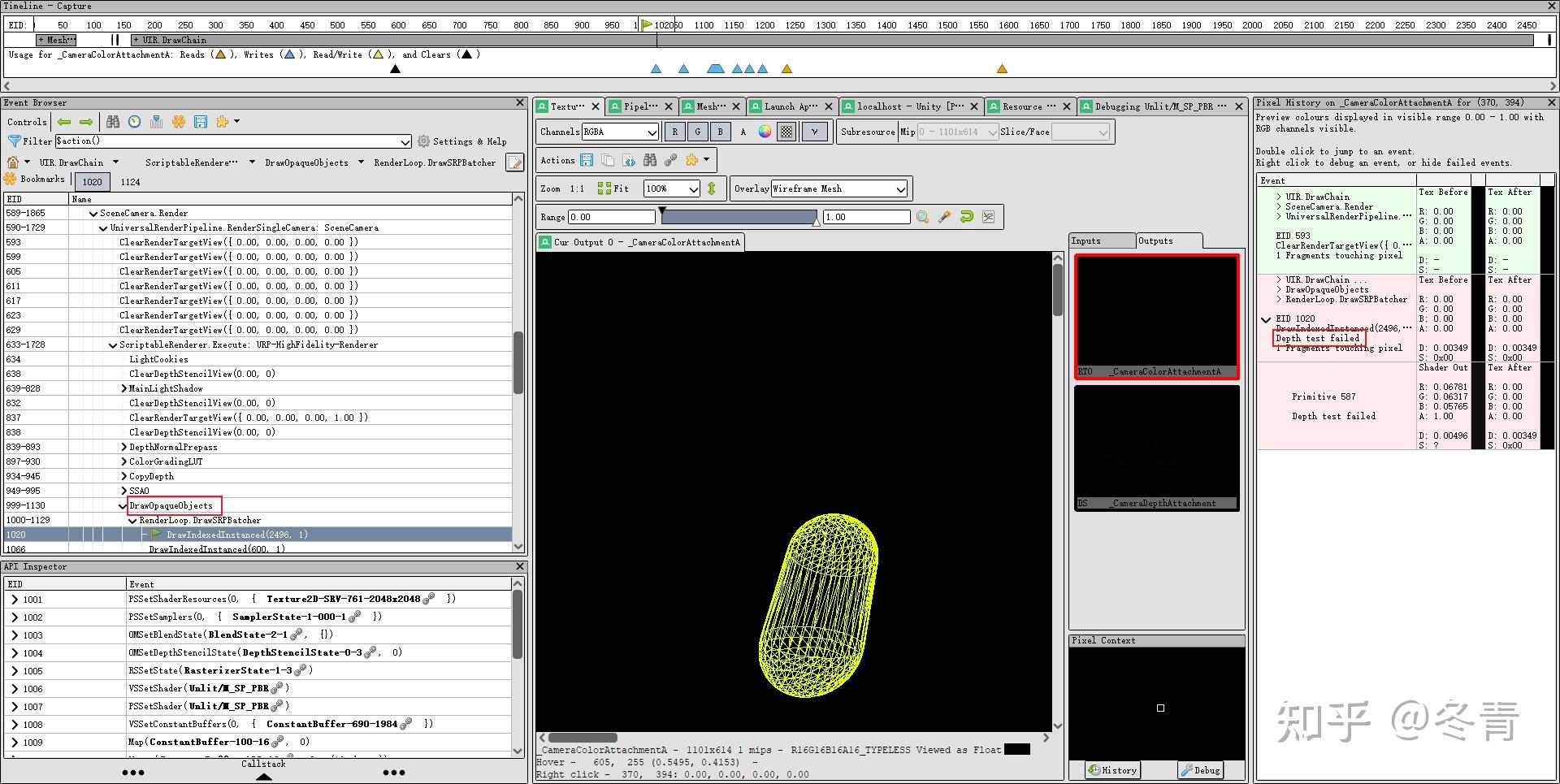Viewport: 1560px width, 784px height.
Task: Collapse EID 1020 in Pixel History
Action: click(1266, 319)
